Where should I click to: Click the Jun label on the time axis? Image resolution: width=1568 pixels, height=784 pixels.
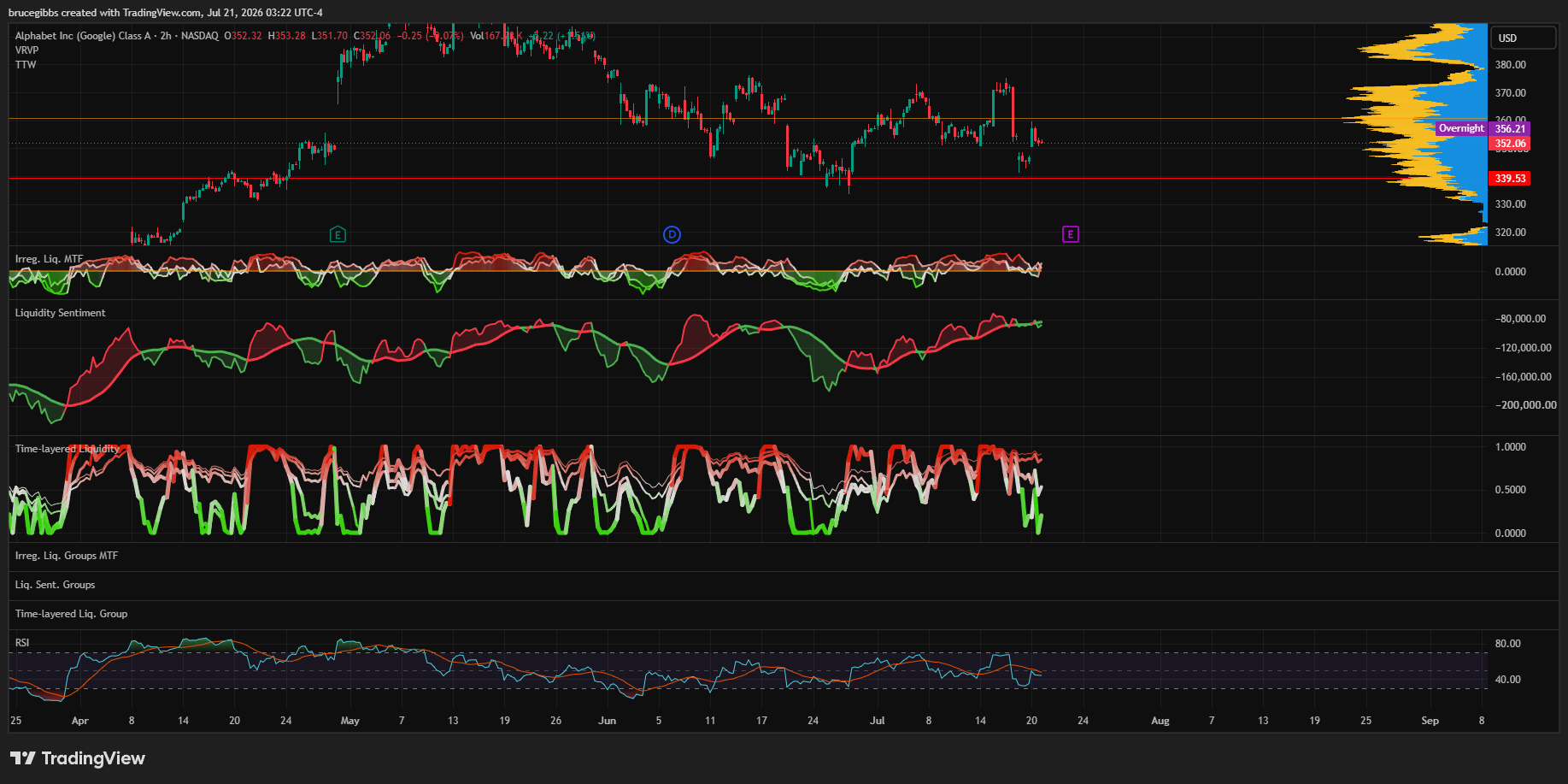[x=608, y=721]
